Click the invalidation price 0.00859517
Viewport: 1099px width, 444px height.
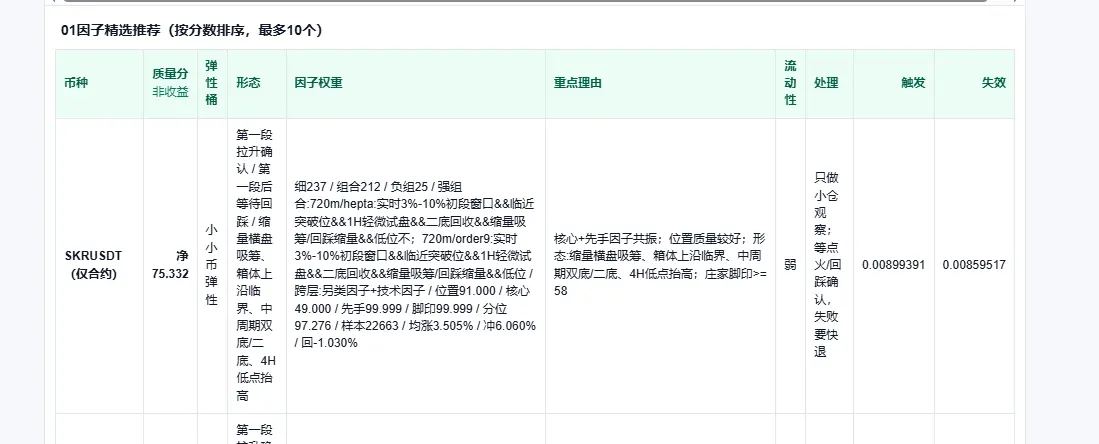[x=974, y=265]
